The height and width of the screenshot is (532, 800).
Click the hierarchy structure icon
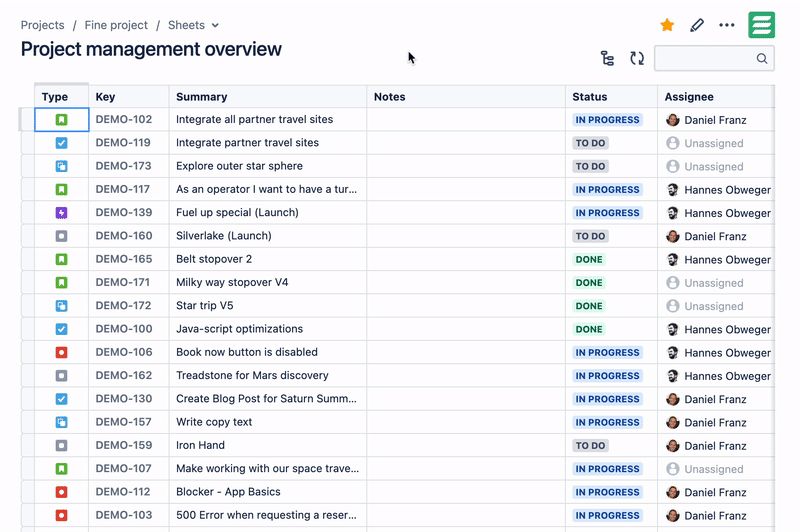pyautogui.click(x=607, y=59)
